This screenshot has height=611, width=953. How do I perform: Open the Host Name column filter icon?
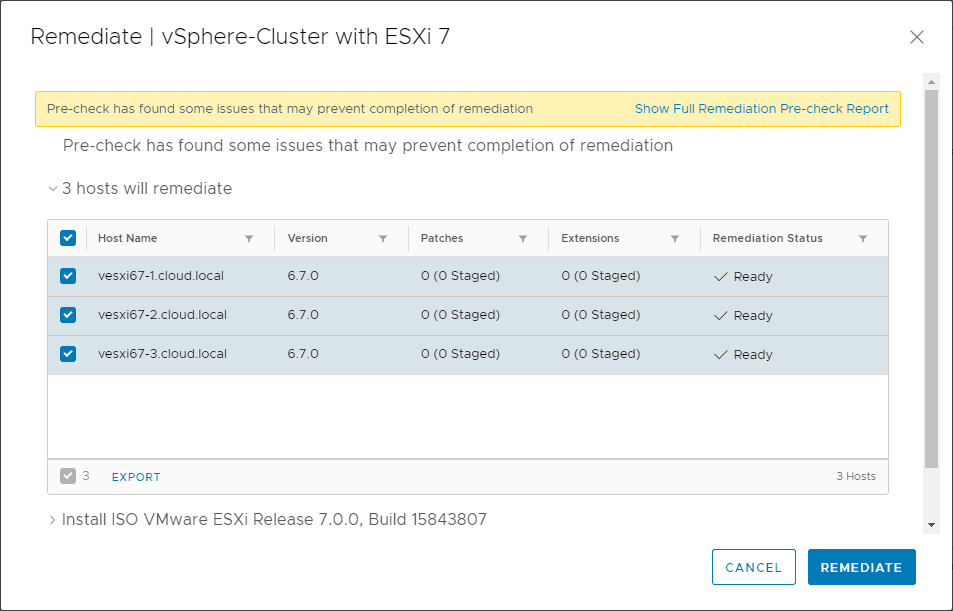pos(249,239)
